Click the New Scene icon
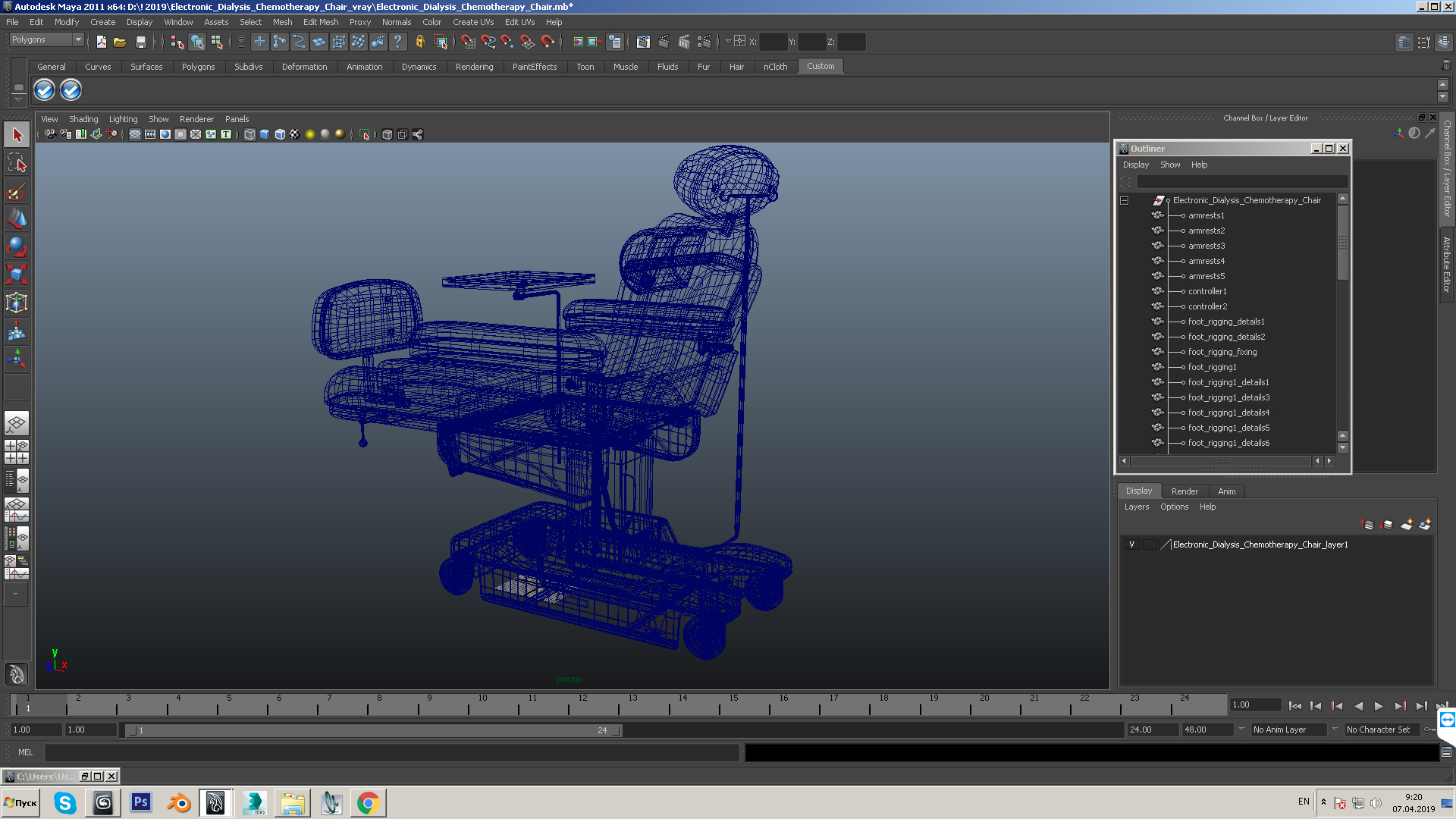1456x819 pixels. tap(101, 42)
